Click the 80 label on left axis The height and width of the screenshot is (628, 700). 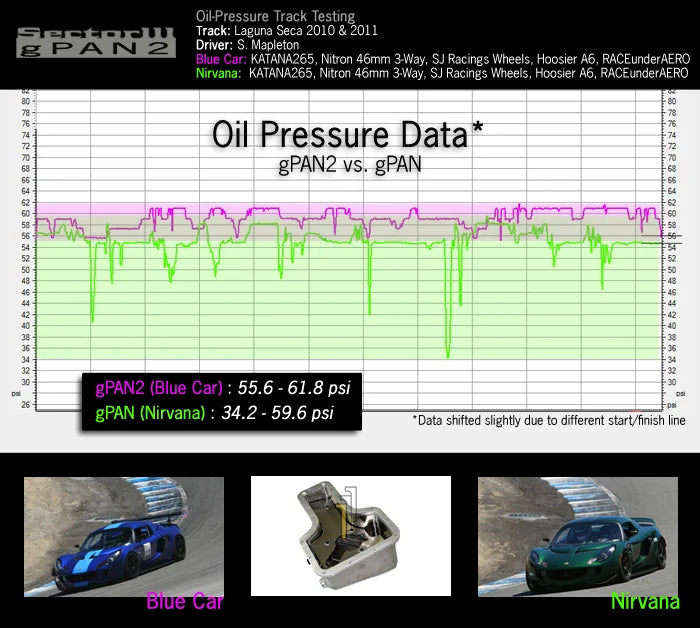click(x=26, y=101)
